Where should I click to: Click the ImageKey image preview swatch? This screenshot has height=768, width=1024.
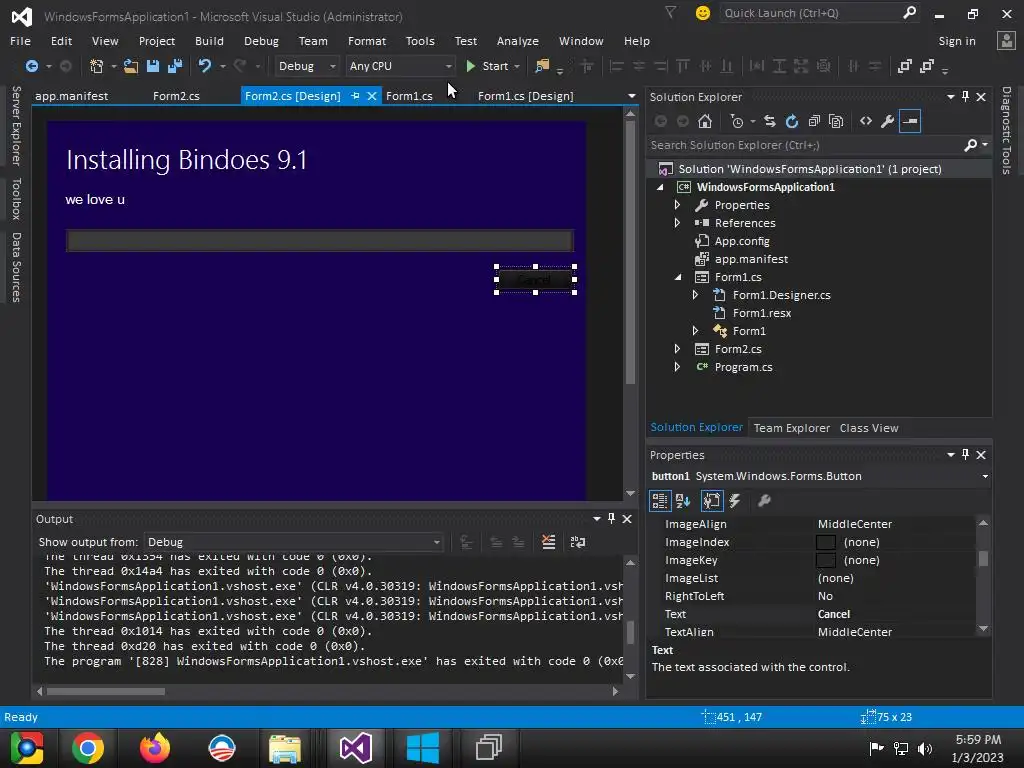[825, 560]
